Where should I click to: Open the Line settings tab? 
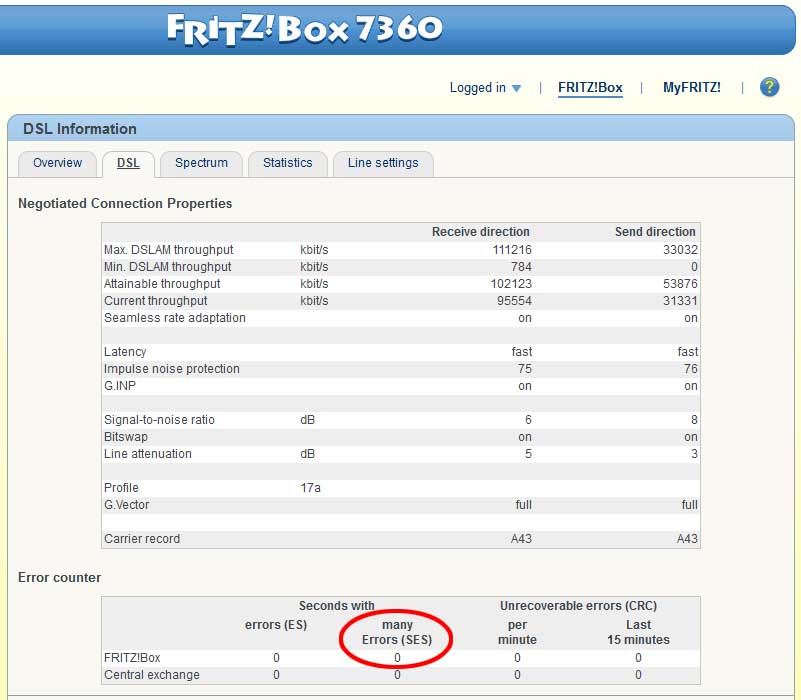383,163
